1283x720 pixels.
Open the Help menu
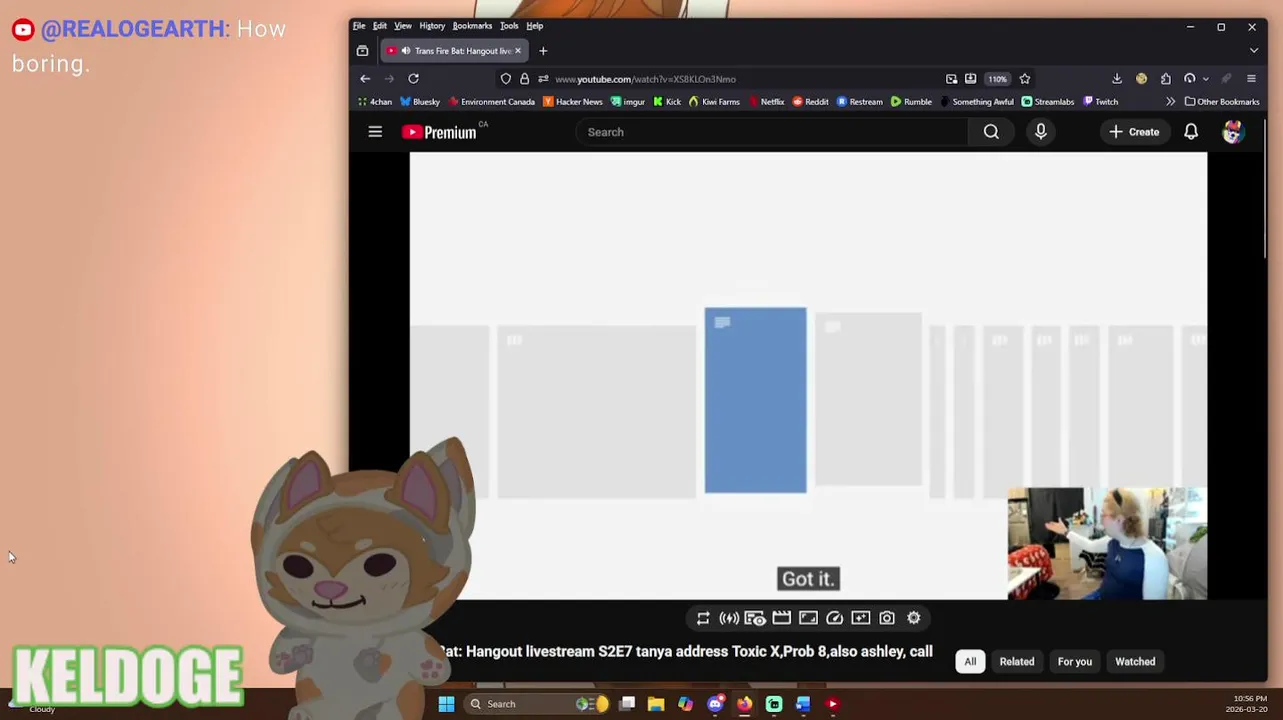(535, 26)
